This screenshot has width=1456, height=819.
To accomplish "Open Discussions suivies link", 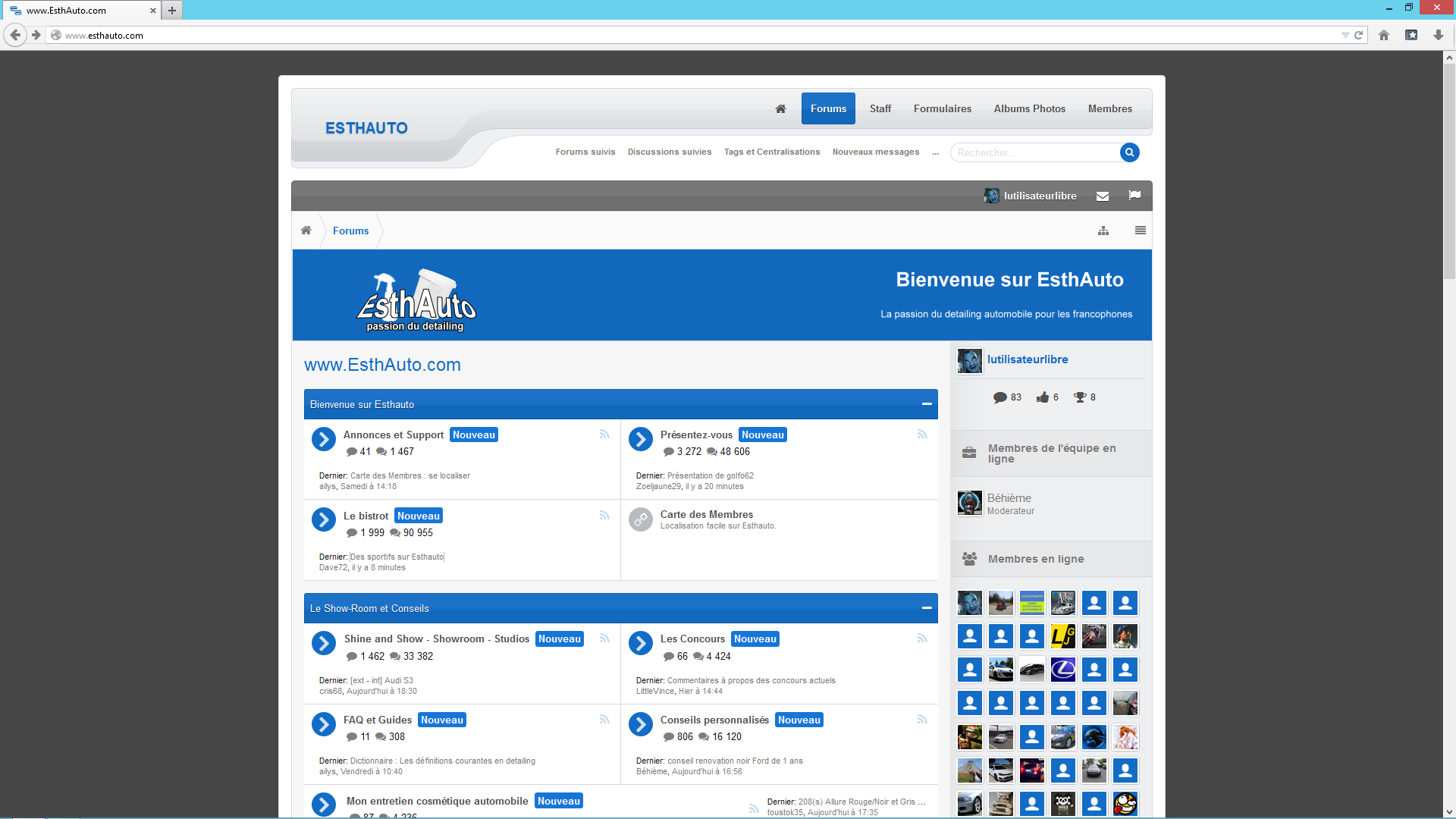I will (670, 152).
